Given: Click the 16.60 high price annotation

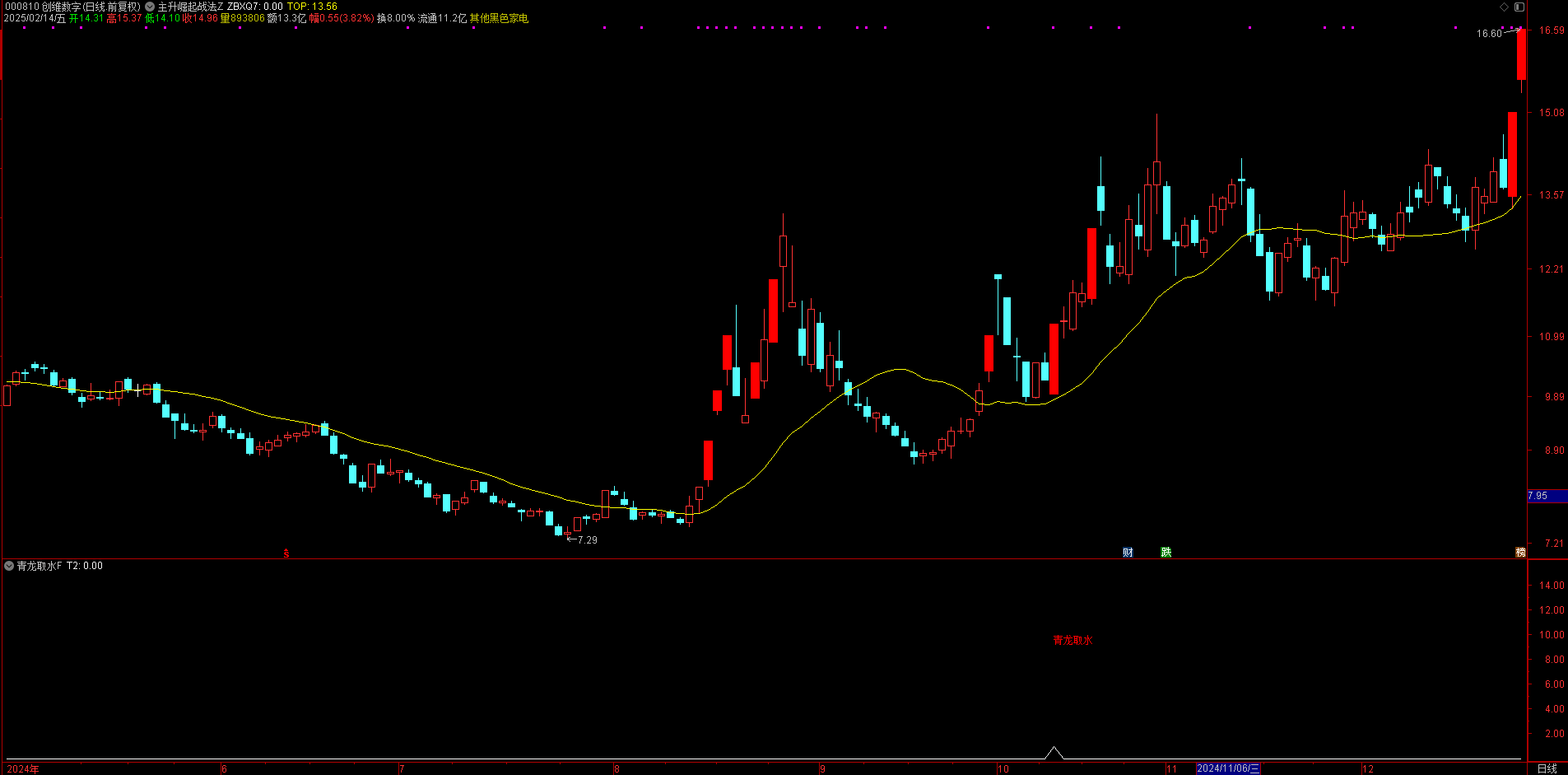Looking at the screenshot, I should point(1489,34).
